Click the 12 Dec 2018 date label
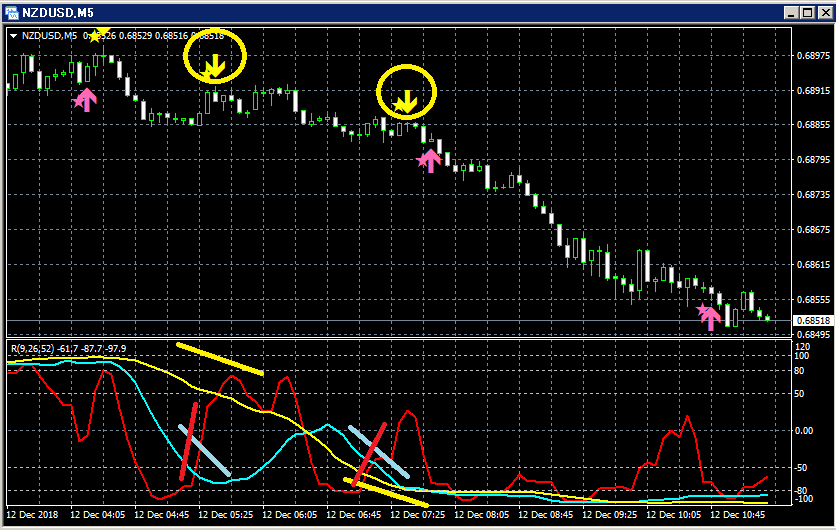Screen dimensions: 836x530 pos(32,515)
